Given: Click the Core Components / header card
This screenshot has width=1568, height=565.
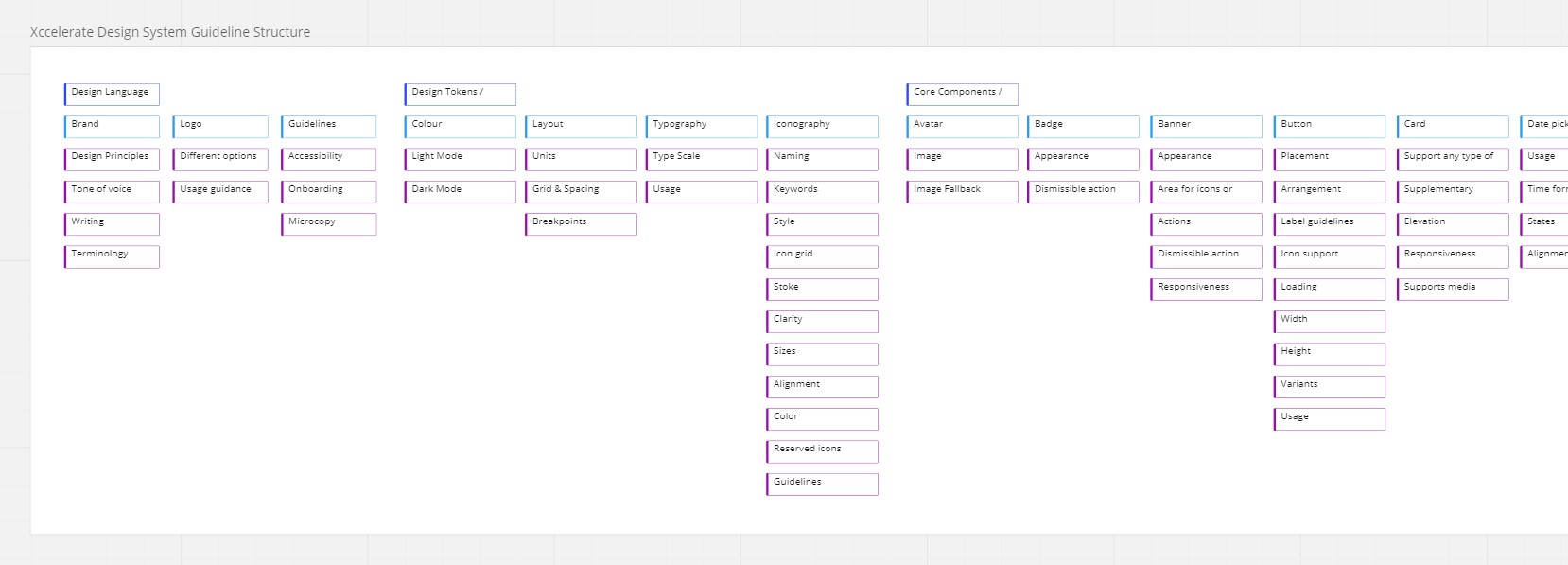Looking at the screenshot, I should (962, 95).
